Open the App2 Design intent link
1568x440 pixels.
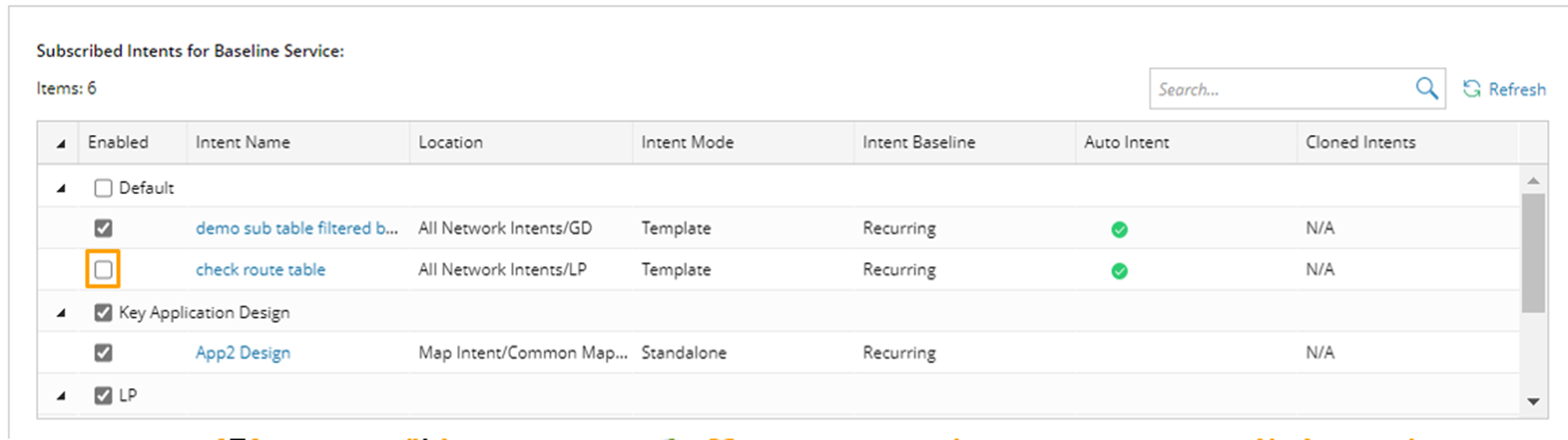[x=243, y=353]
